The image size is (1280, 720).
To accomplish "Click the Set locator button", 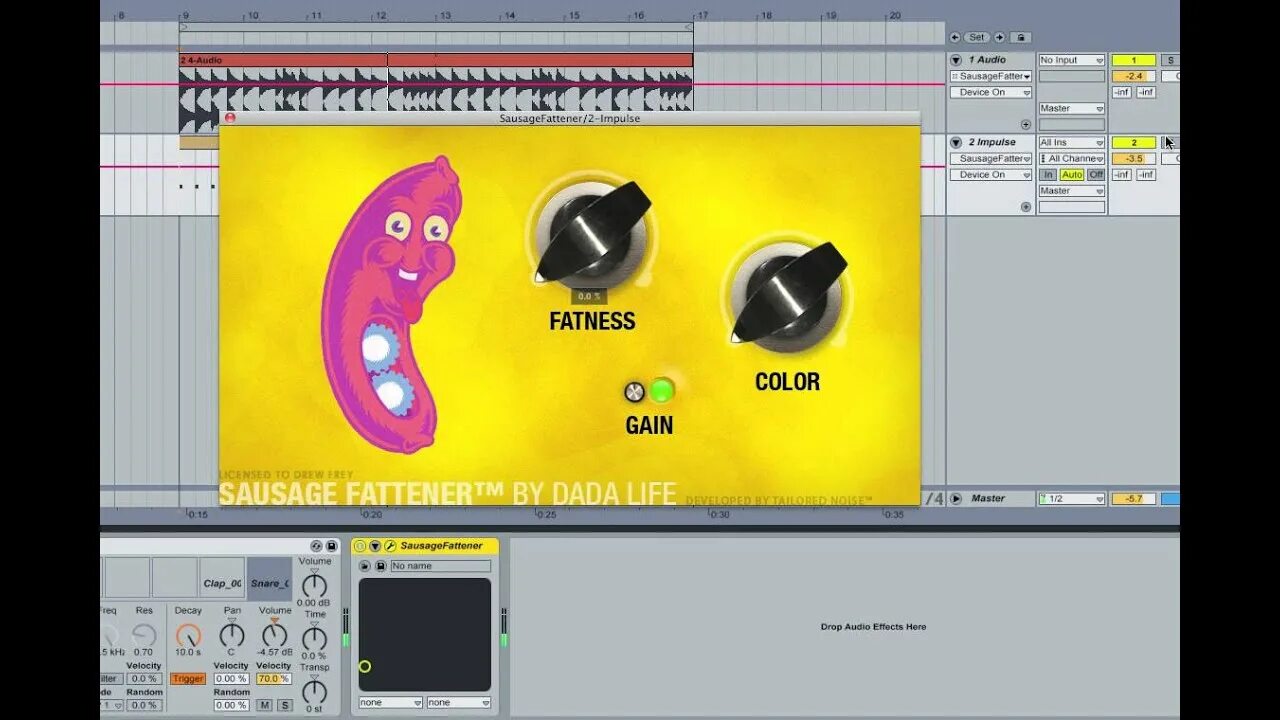I will click(x=977, y=37).
